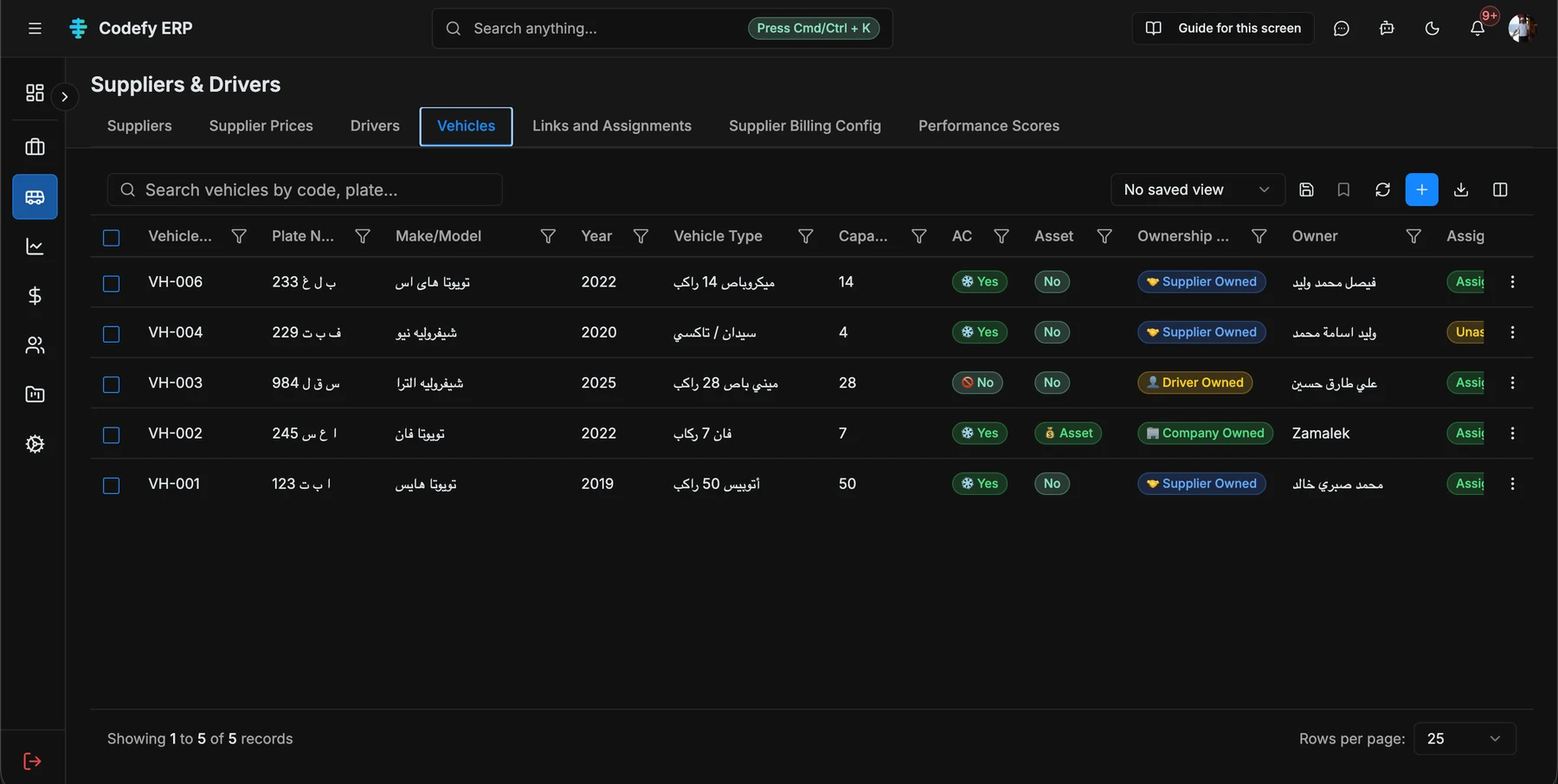Click the Press Cmd/Ctrl + K badge
Viewport: 1558px width, 784px height.
pyautogui.click(x=814, y=29)
